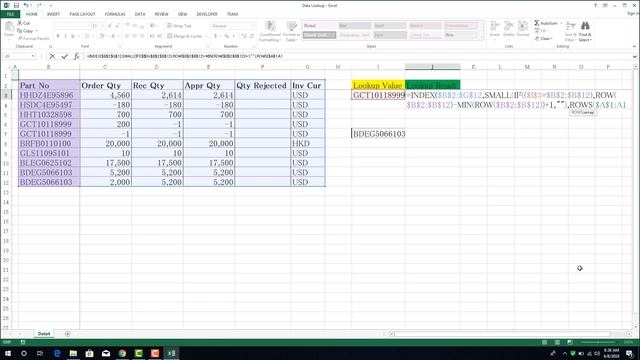The width and height of the screenshot is (640, 360).
Task: Collapse the ribbon with the up arrow
Action: [634, 47]
